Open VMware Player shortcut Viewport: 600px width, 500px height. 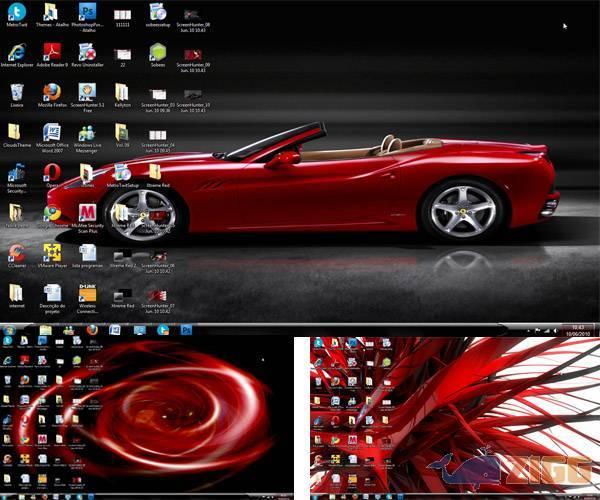coord(52,253)
